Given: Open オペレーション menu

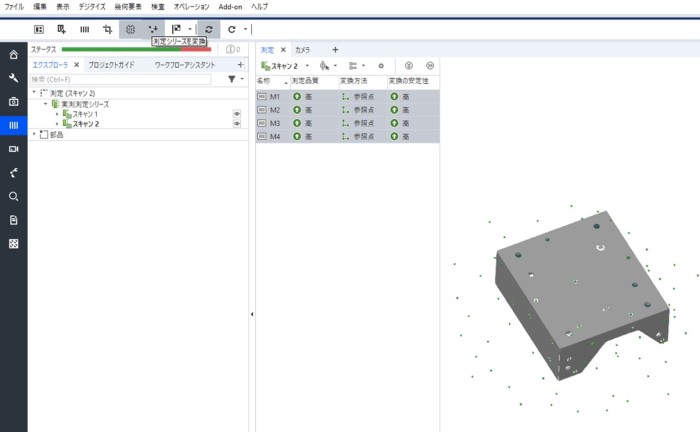Looking at the screenshot, I should click(192, 7).
